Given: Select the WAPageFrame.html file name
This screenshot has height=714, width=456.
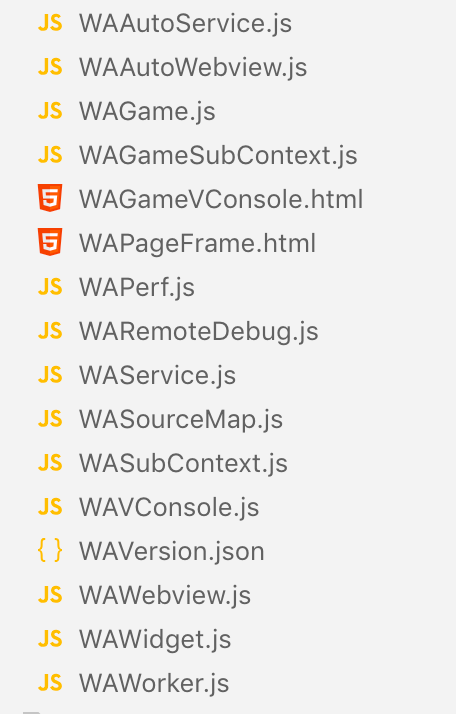Looking at the screenshot, I should (198, 243).
